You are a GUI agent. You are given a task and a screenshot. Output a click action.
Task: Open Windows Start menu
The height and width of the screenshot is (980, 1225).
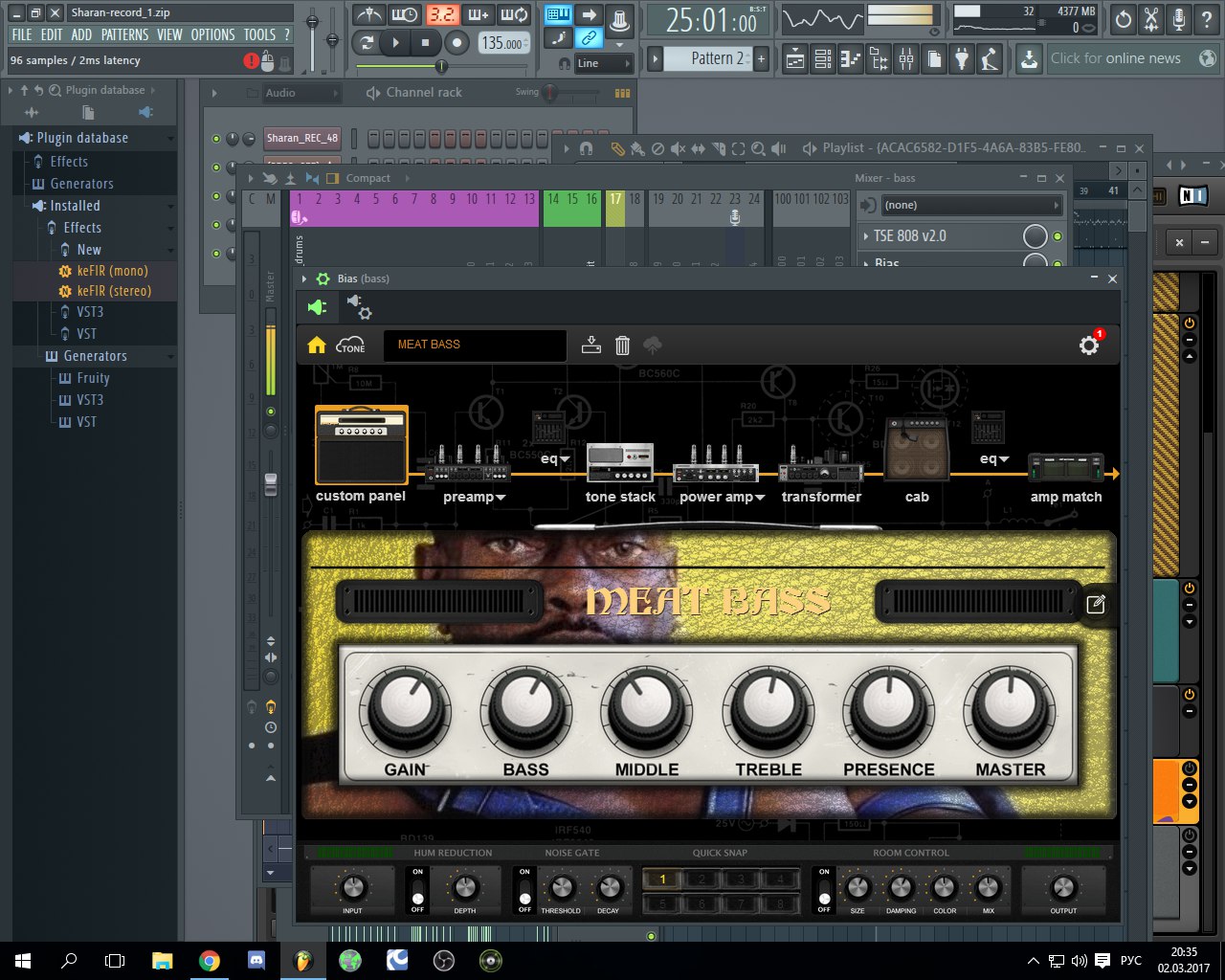[23, 961]
